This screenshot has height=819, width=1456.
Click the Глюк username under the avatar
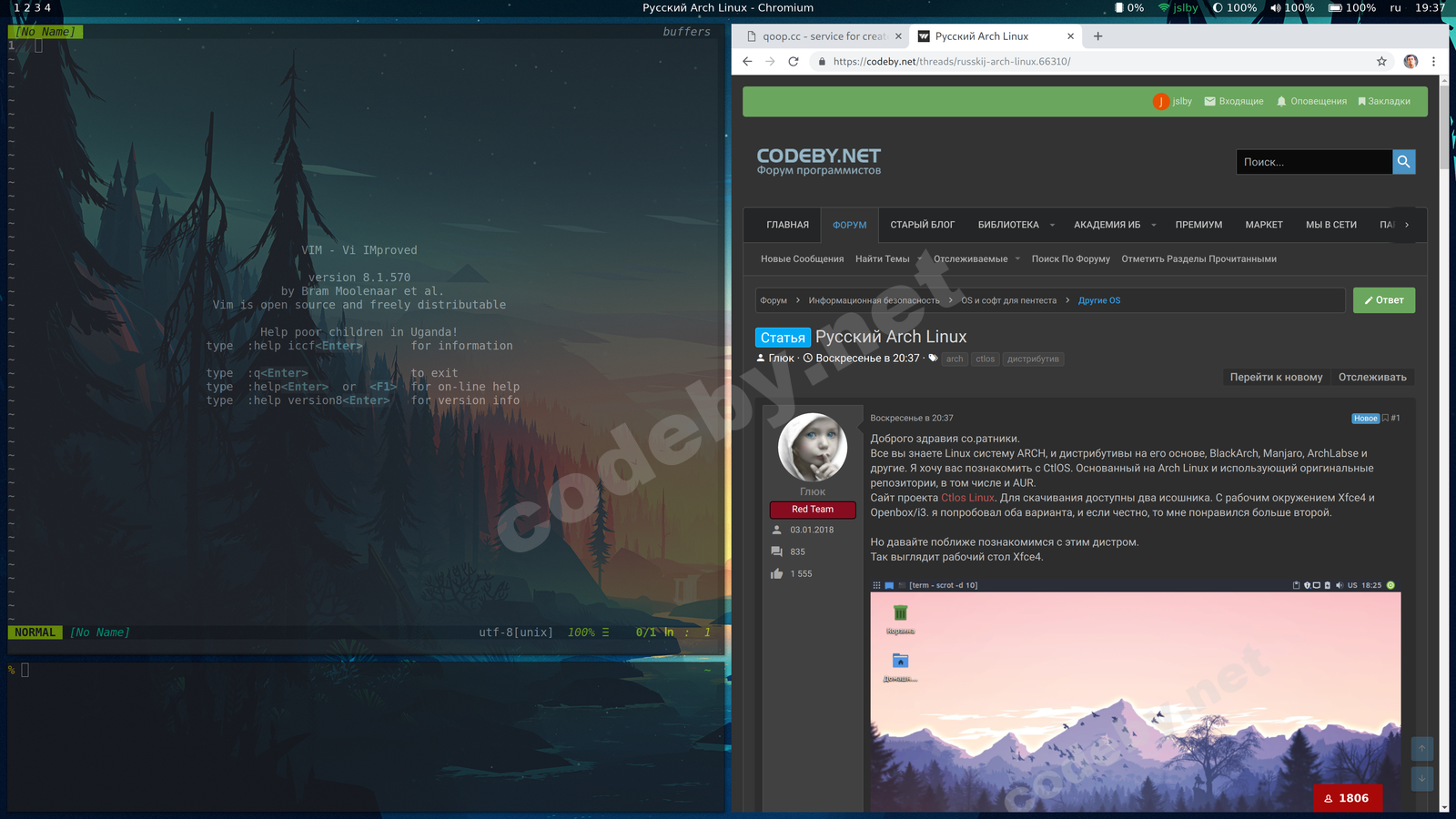pyautogui.click(x=813, y=491)
